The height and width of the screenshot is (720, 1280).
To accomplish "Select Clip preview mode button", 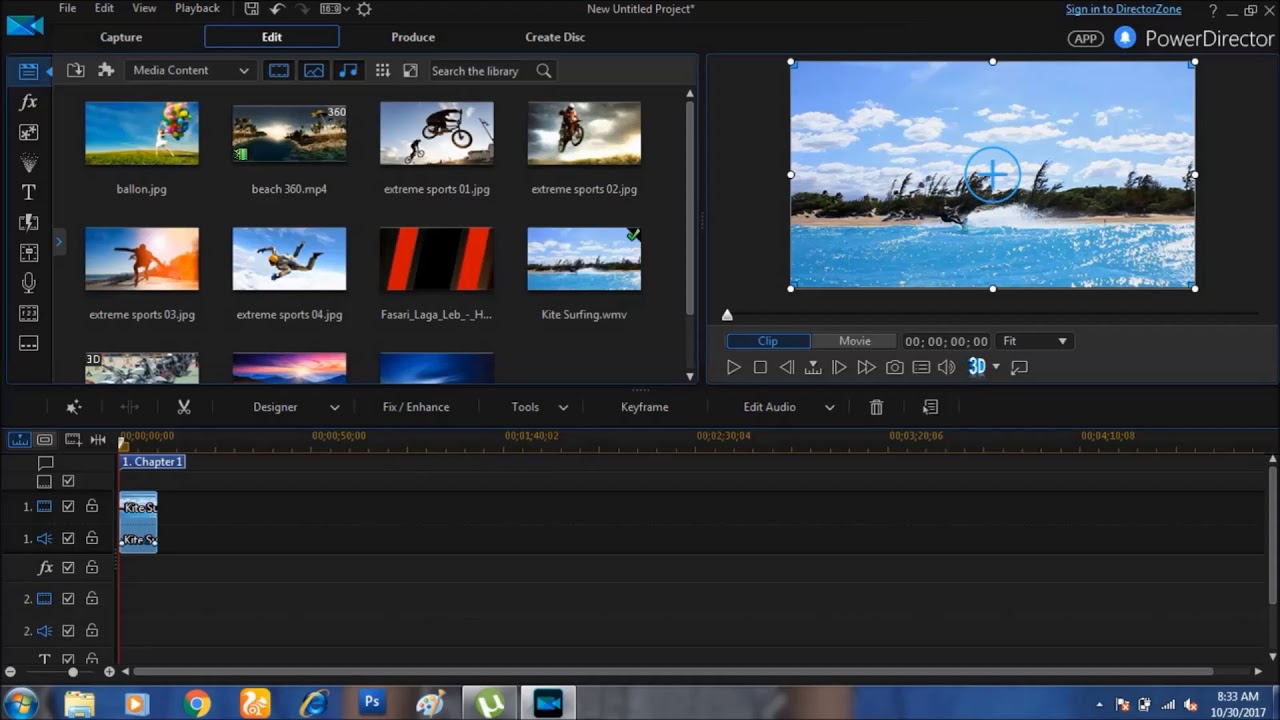I will click(768, 341).
